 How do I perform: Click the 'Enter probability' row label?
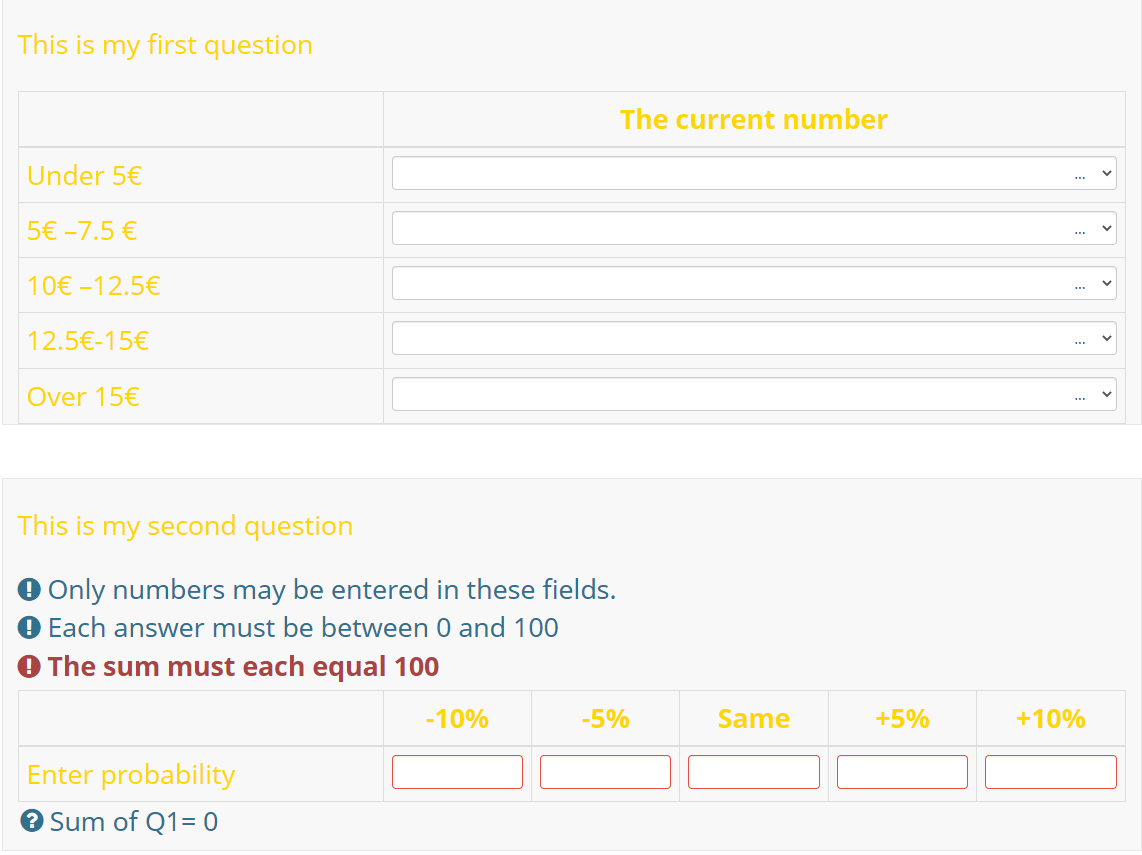point(131,775)
